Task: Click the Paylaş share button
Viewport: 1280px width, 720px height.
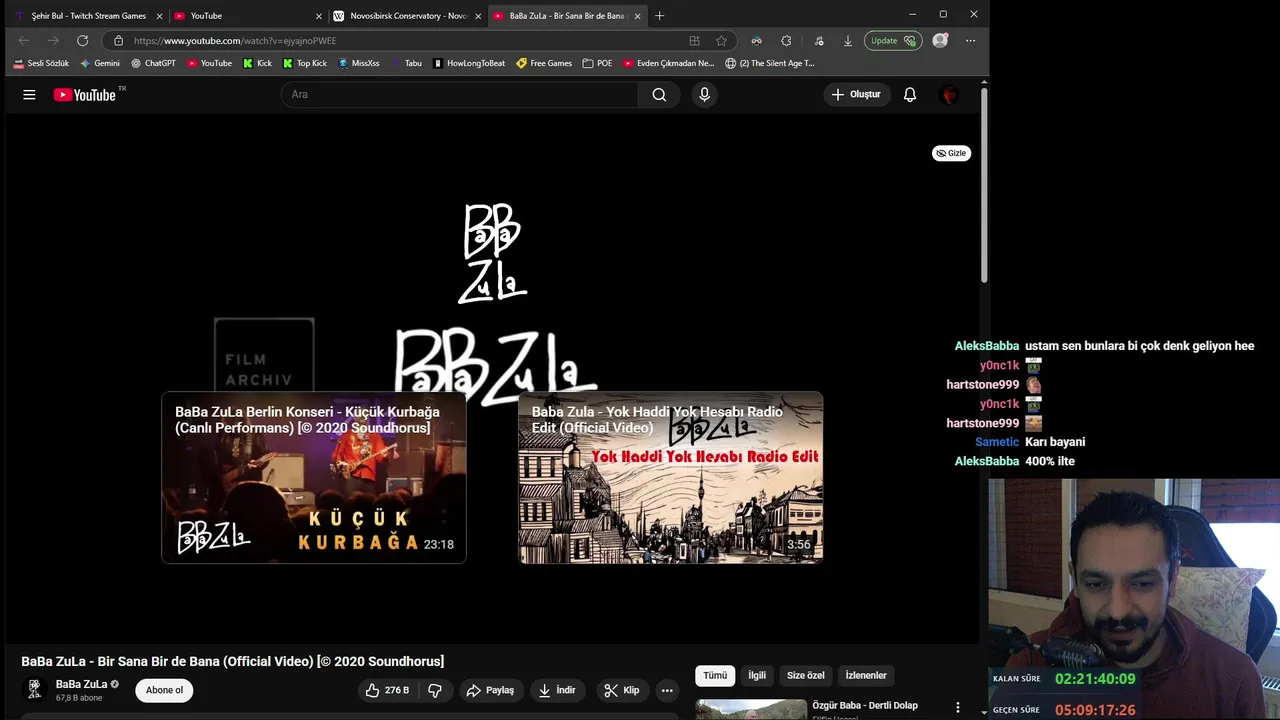Action: [489, 690]
